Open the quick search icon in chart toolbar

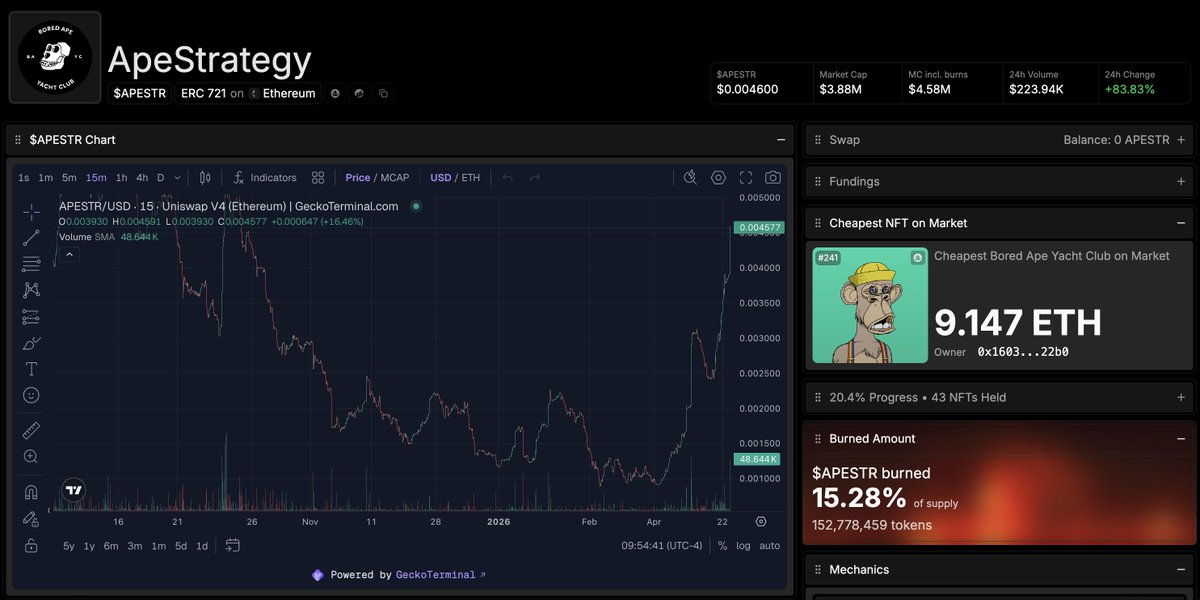(690, 178)
